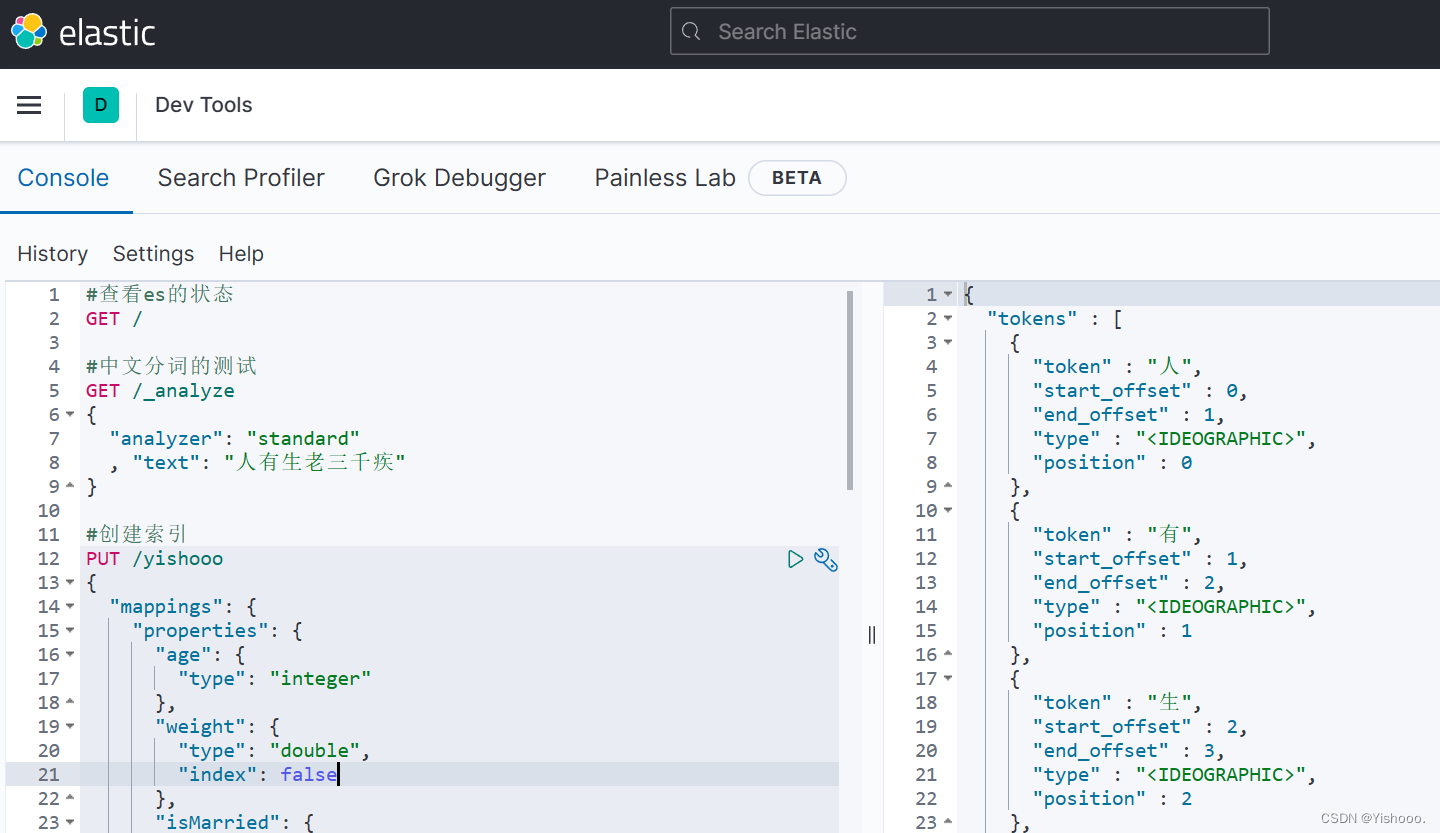Open console Settings
This screenshot has height=833, width=1440.
tap(153, 254)
